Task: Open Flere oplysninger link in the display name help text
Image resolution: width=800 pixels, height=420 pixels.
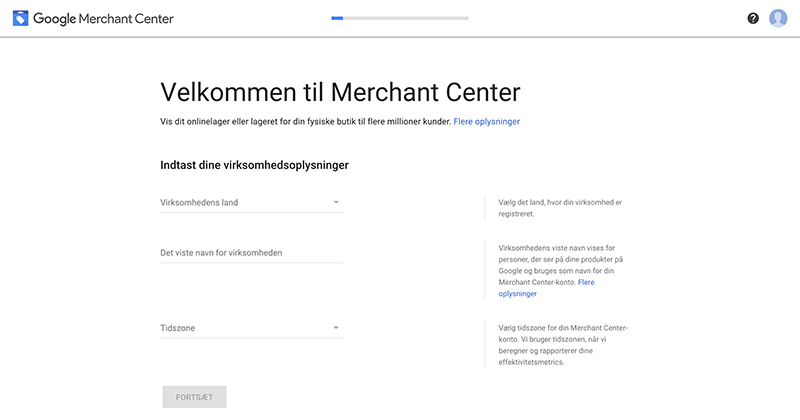Action: (x=546, y=288)
